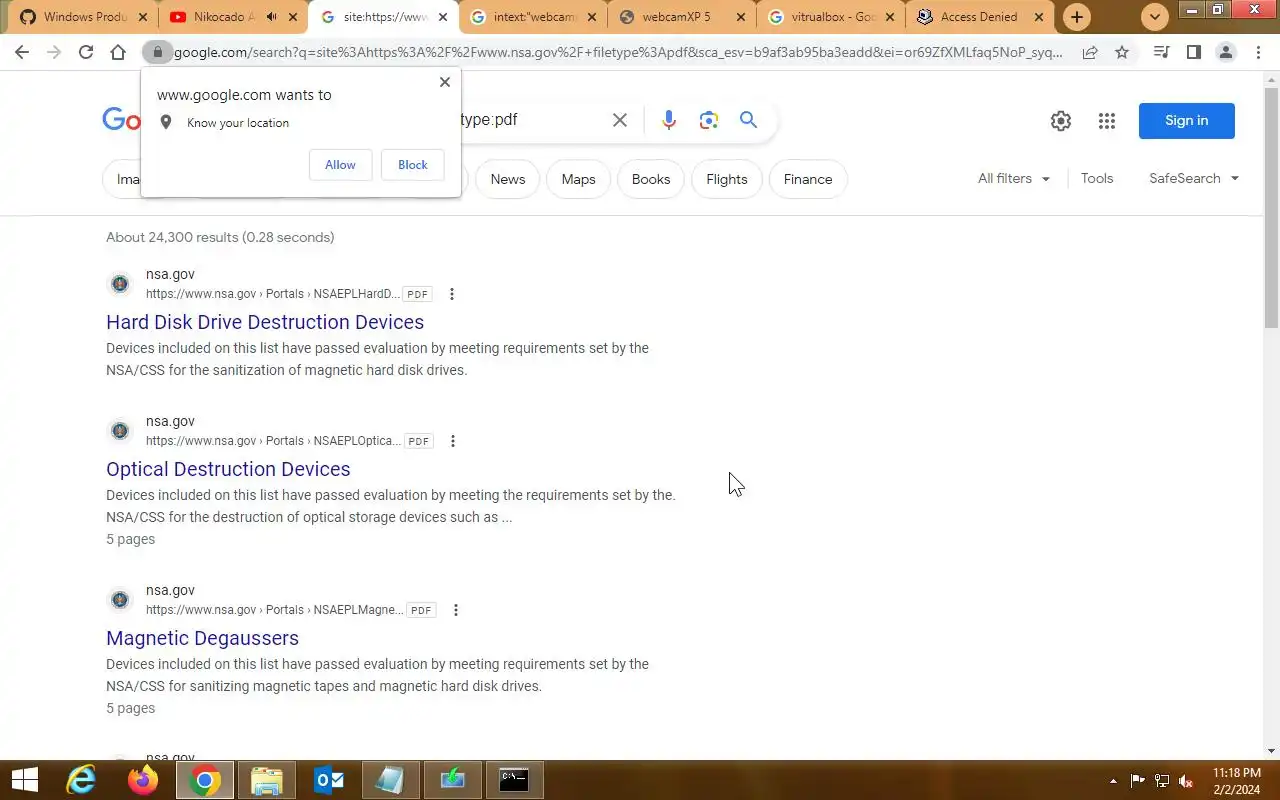This screenshot has width=1280, height=800.
Task: Expand the SafeSearch dropdown
Action: 1194,178
